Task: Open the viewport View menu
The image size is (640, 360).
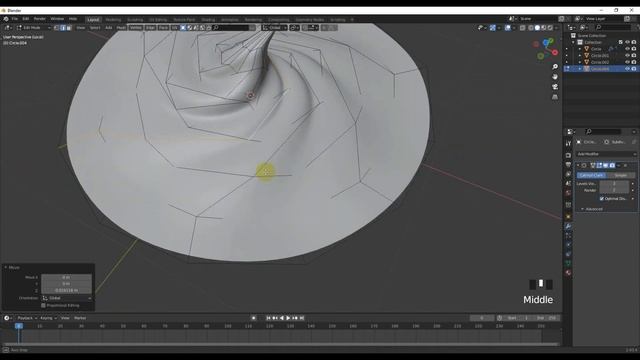Action: click(x=81, y=28)
